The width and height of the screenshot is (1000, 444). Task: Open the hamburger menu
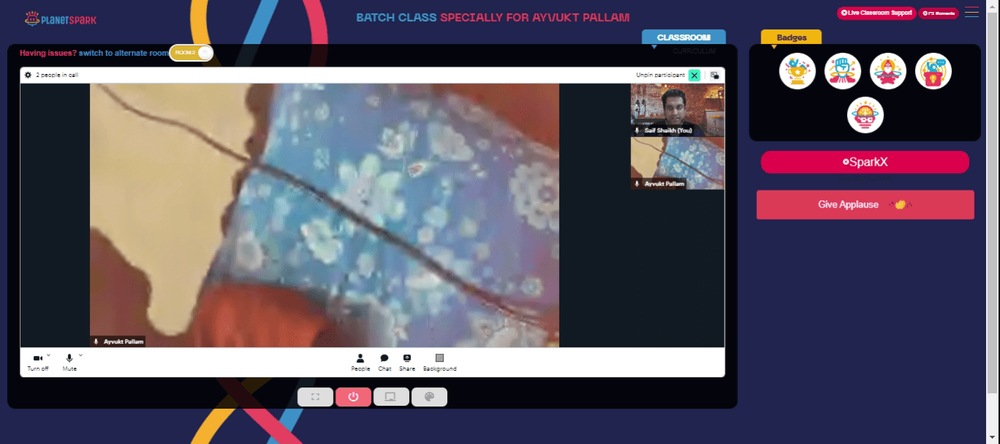click(x=971, y=12)
